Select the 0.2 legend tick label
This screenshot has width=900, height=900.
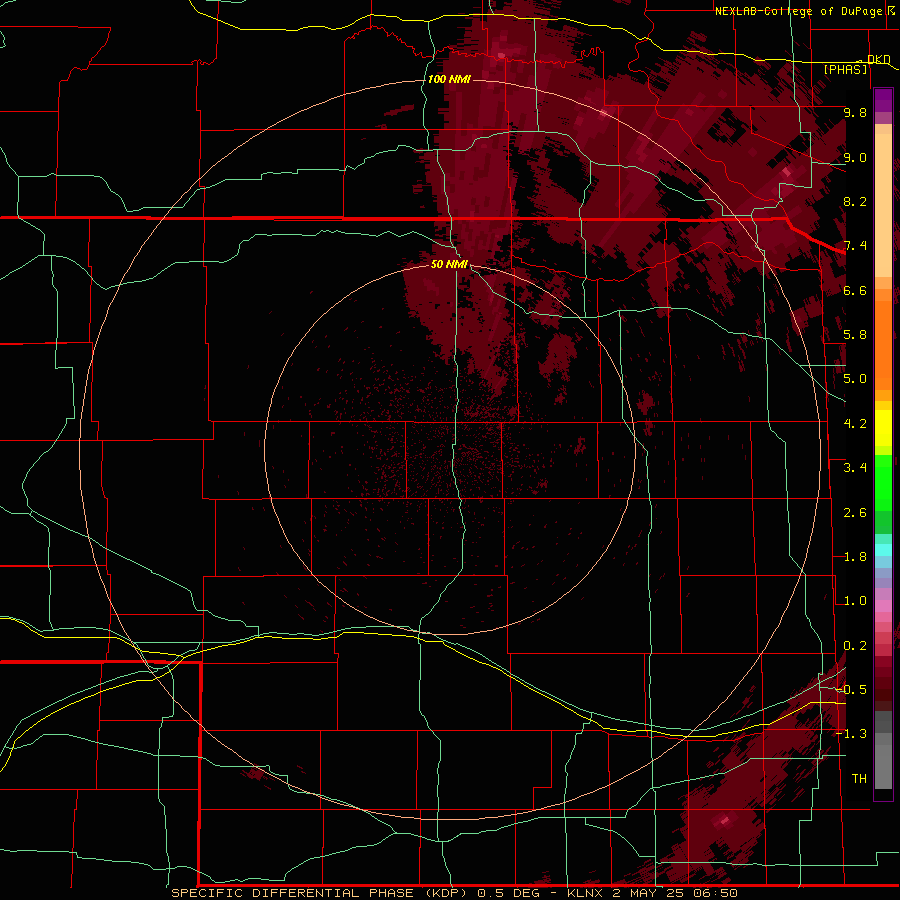(855, 646)
